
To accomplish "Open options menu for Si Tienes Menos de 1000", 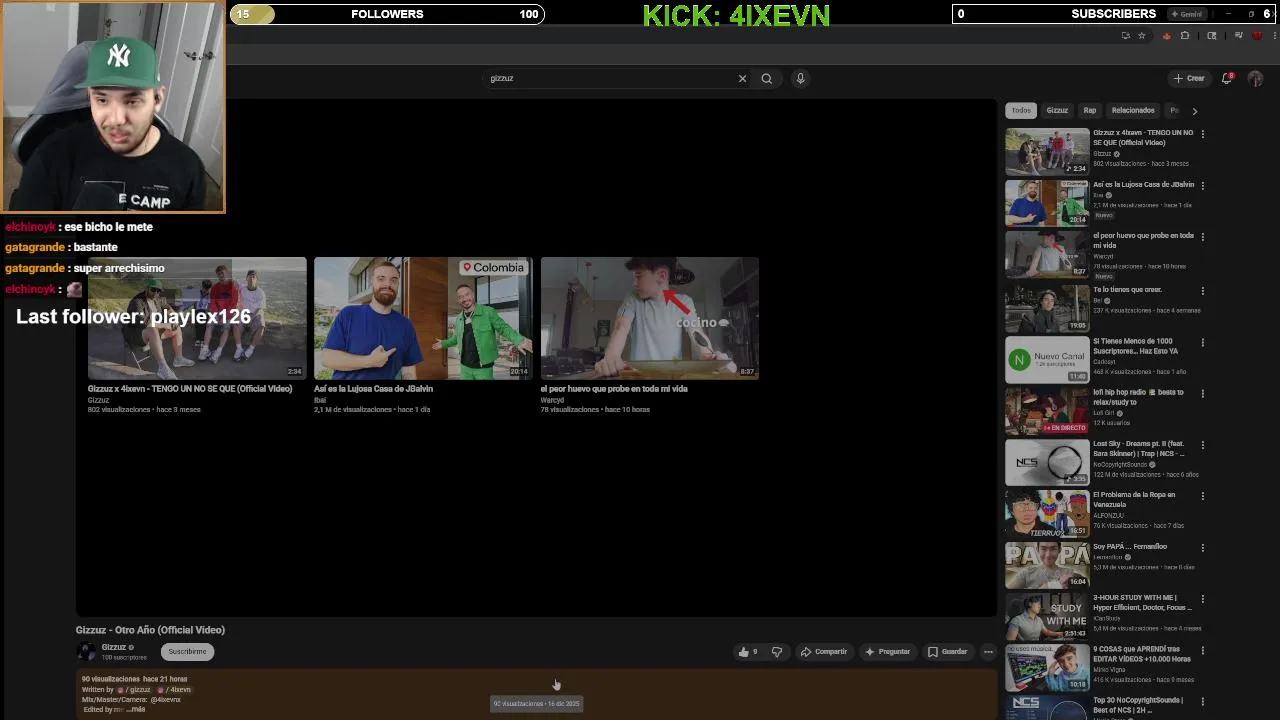I will (x=1202, y=342).
